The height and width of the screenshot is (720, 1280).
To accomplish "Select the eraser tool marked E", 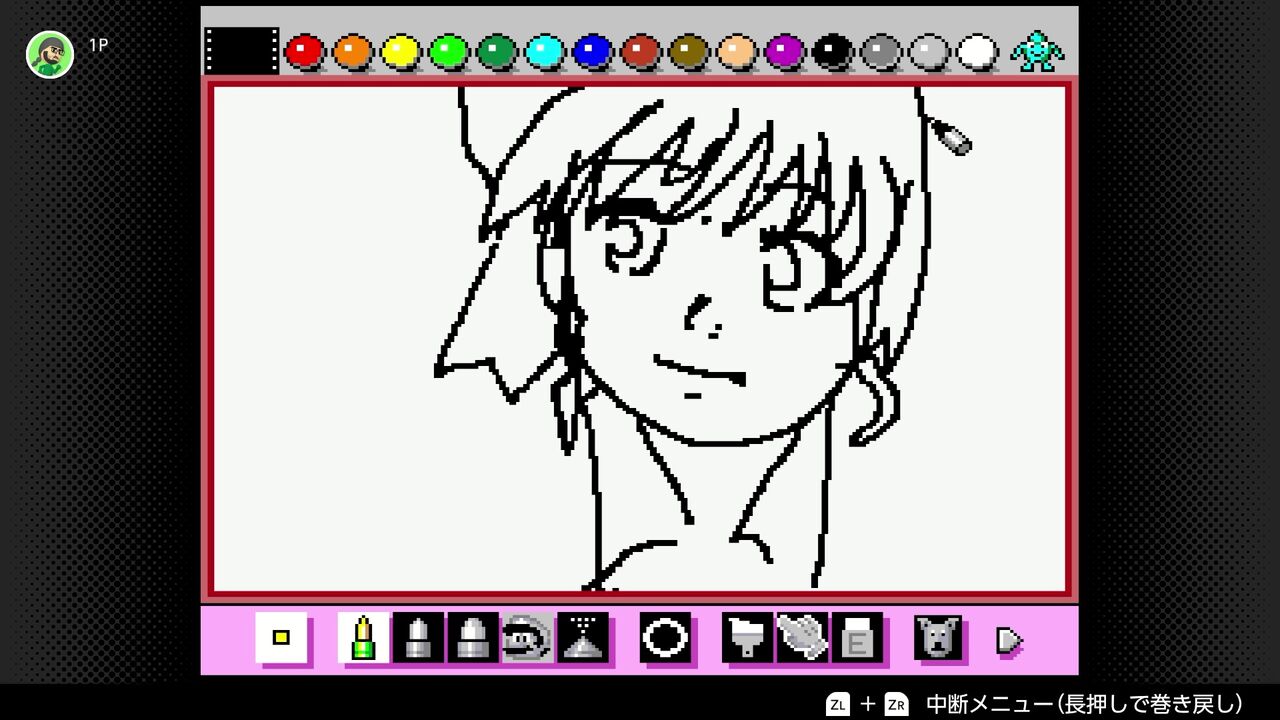I will [858, 637].
